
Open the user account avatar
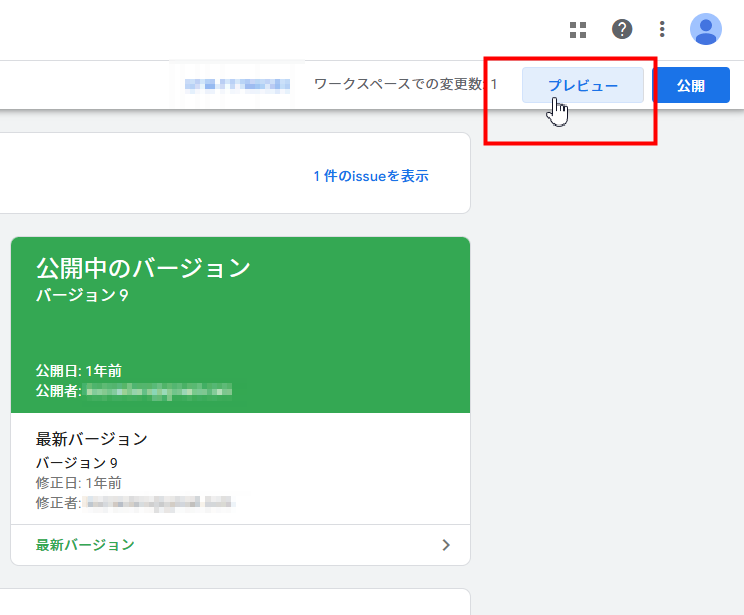pos(706,29)
